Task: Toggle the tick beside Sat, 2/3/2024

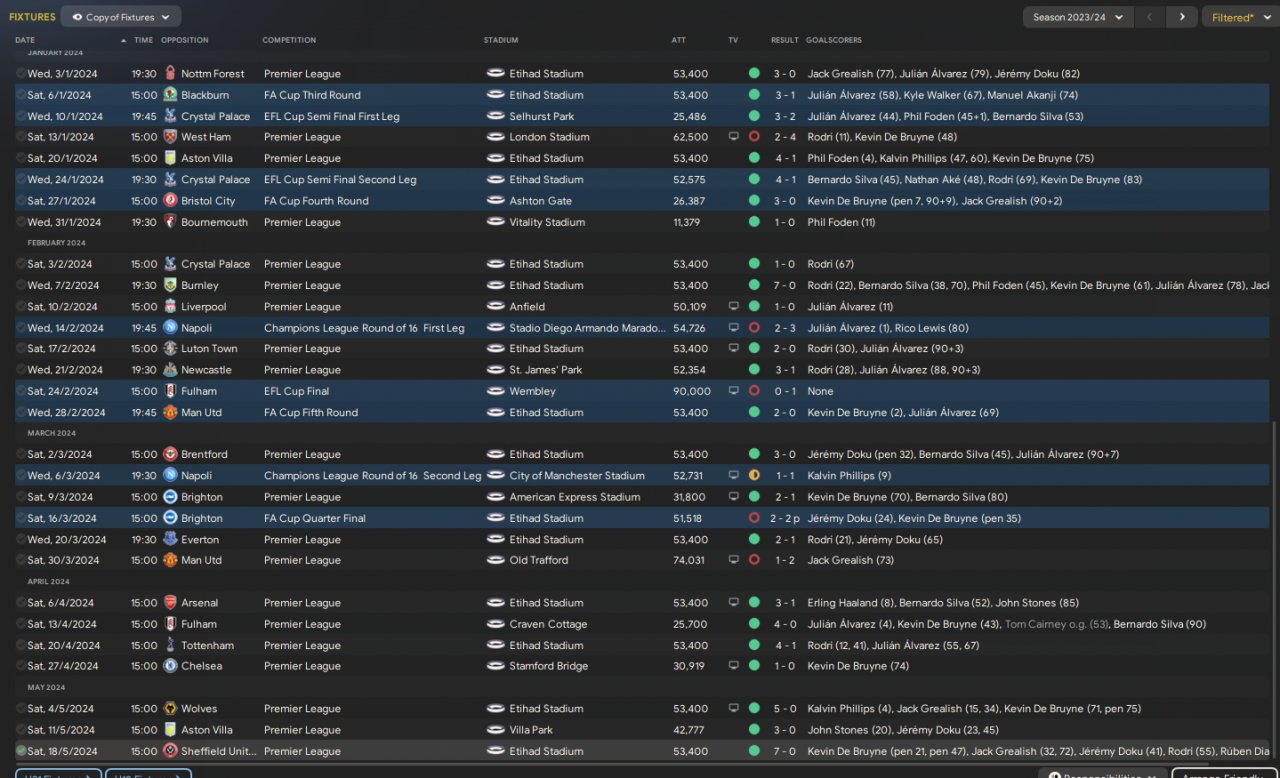Action: [x=21, y=454]
